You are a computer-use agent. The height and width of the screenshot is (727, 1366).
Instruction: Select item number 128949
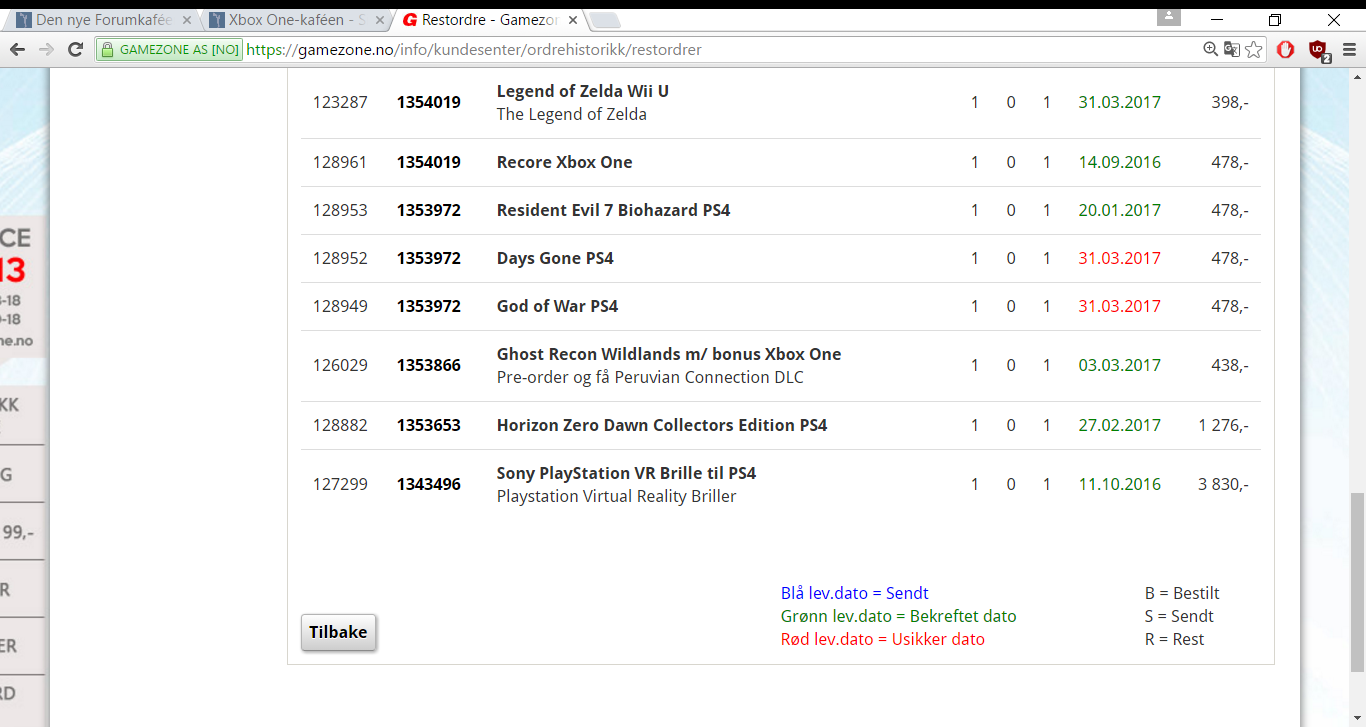(x=340, y=306)
